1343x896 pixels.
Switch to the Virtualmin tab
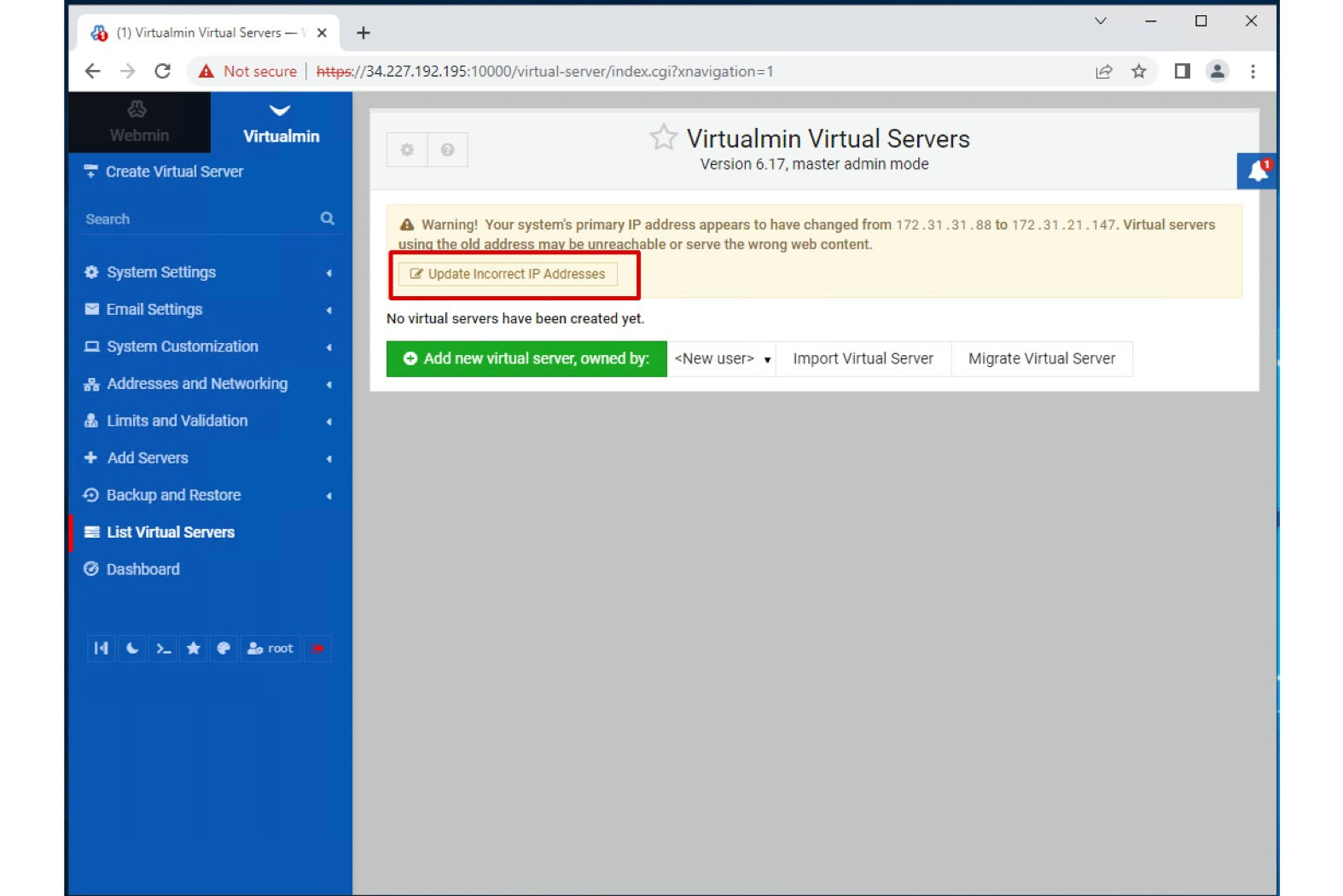click(281, 122)
